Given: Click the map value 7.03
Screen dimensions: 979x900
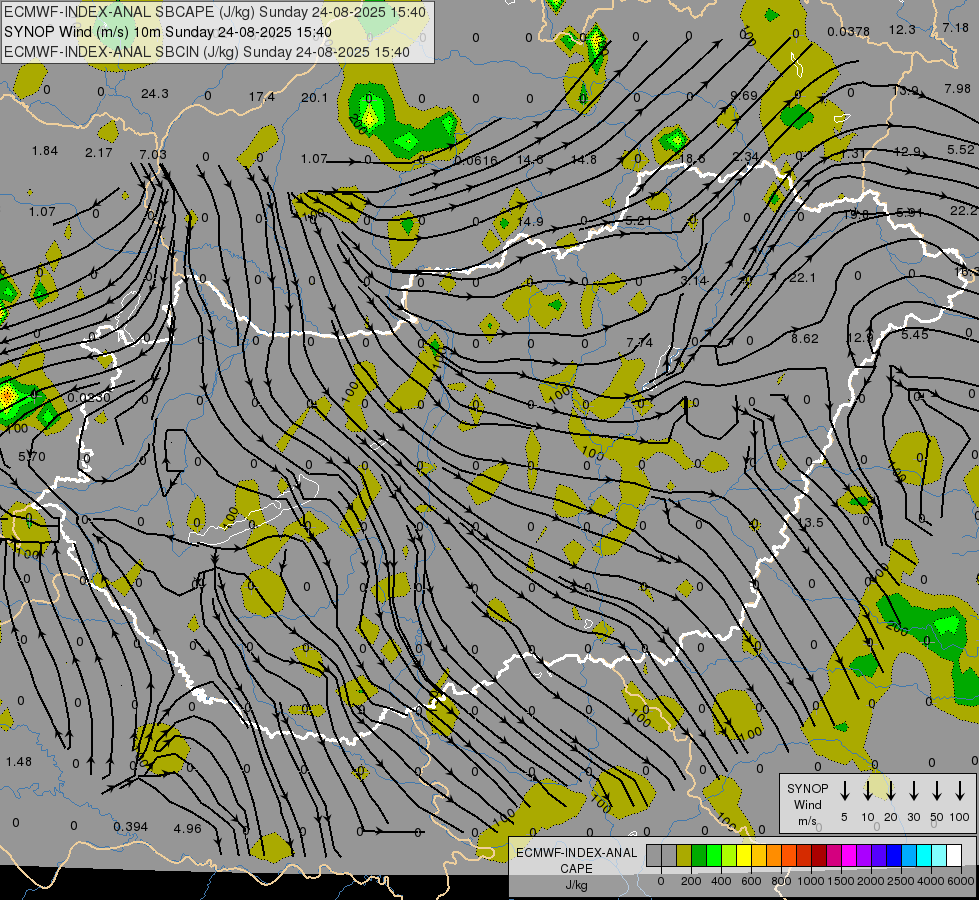Looking at the screenshot, I should tap(153, 154).
